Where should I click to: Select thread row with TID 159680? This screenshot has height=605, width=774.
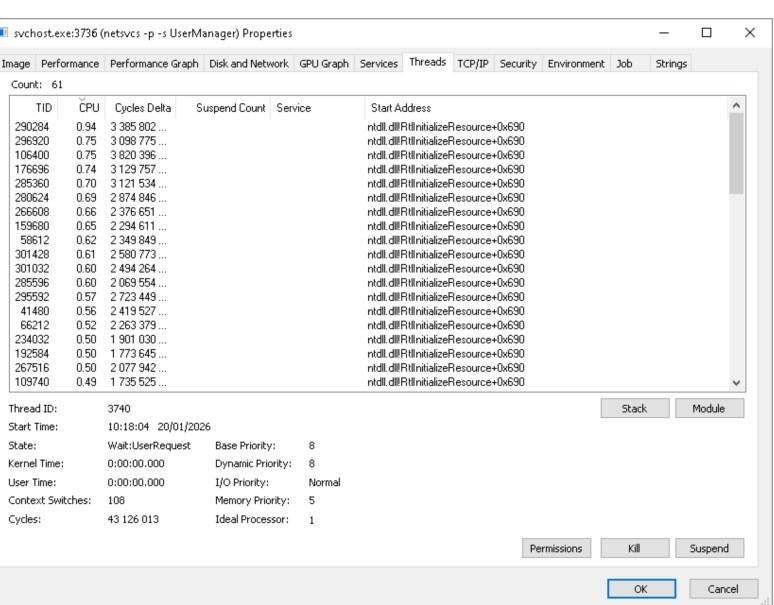[x=368, y=226]
